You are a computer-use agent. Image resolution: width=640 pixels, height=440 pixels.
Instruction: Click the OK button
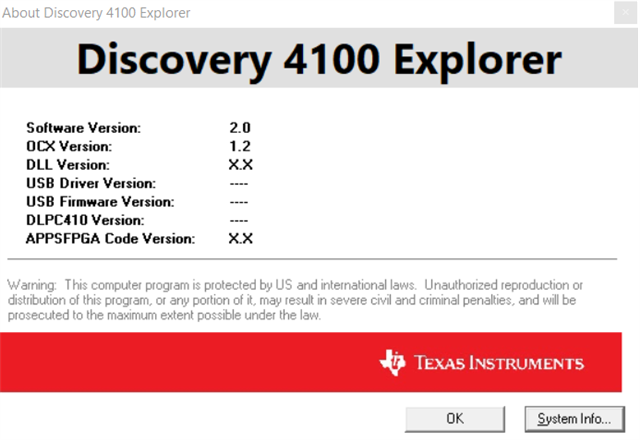(455, 418)
